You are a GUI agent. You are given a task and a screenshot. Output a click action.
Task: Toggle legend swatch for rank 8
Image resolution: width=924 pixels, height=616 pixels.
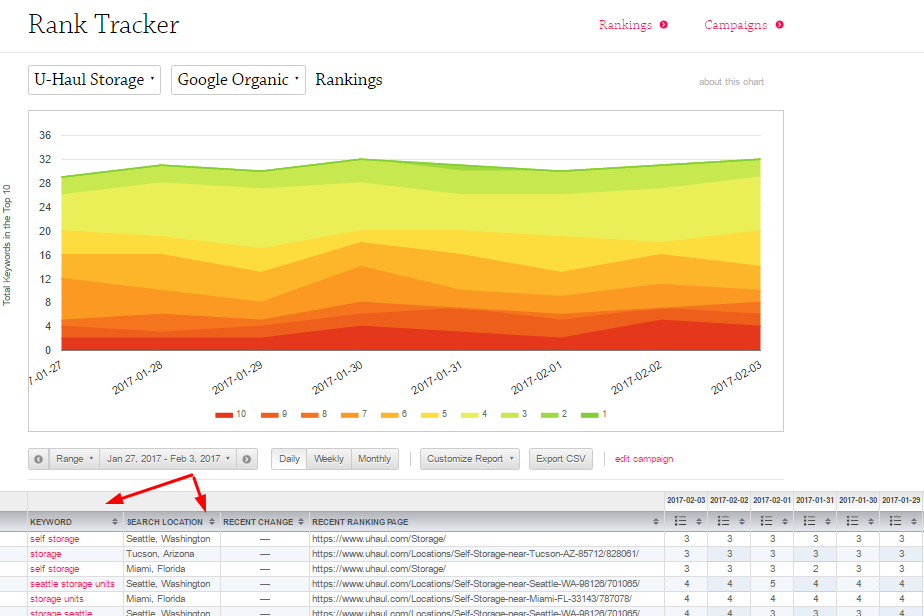[x=309, y=415]
